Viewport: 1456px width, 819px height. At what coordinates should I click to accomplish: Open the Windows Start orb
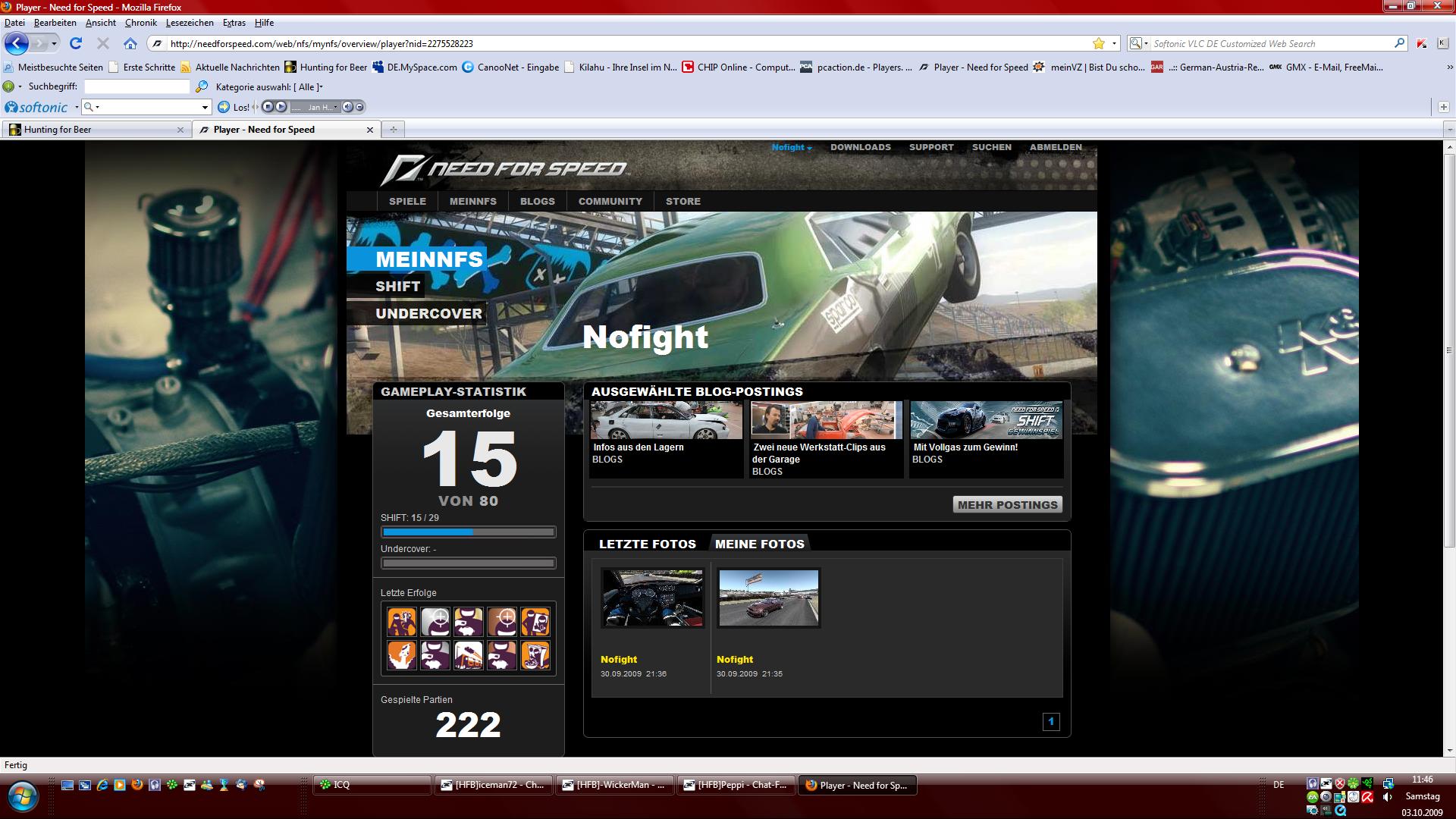22,796
